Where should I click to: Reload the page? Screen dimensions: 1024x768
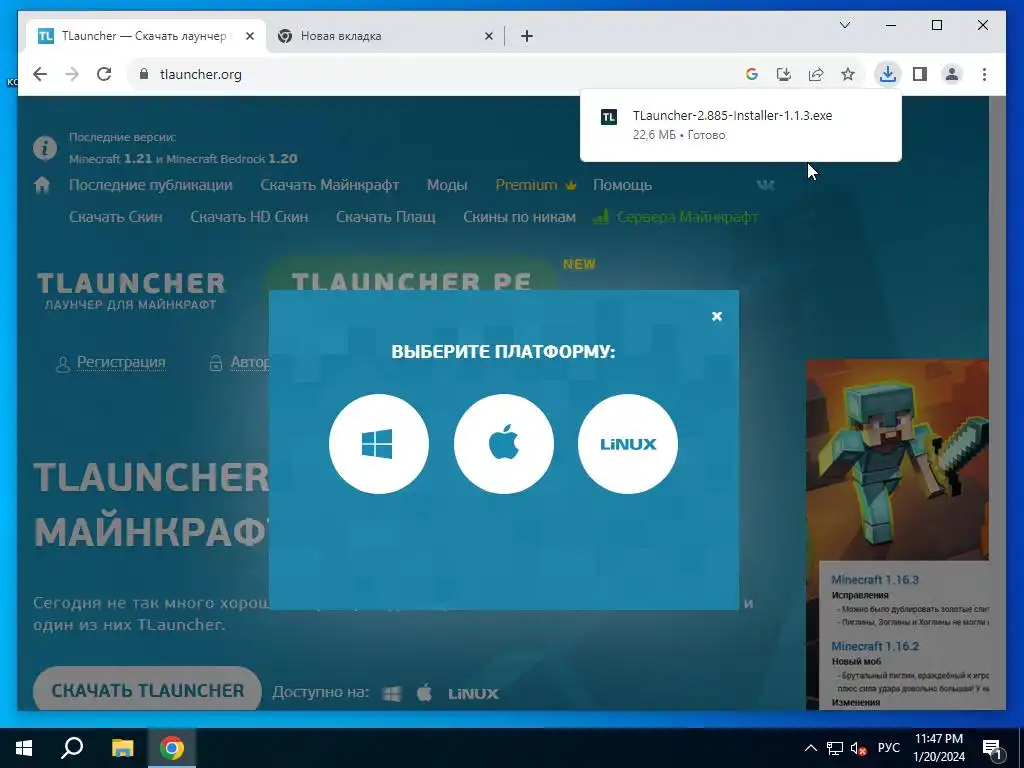pos(104,74)
